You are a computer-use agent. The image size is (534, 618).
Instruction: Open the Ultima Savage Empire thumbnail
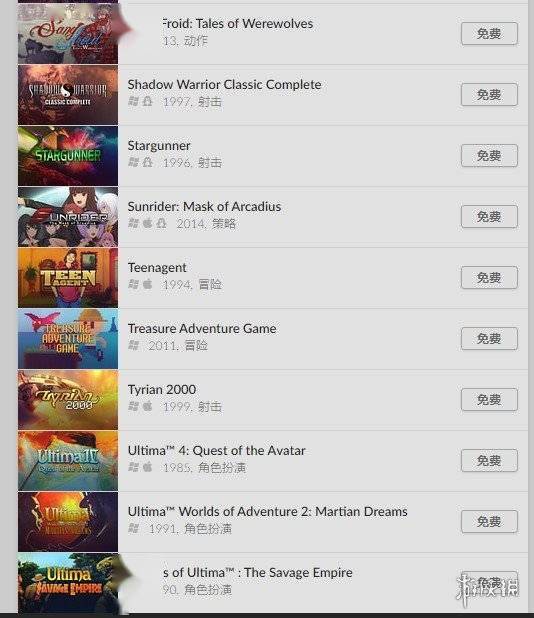[68, 583]
